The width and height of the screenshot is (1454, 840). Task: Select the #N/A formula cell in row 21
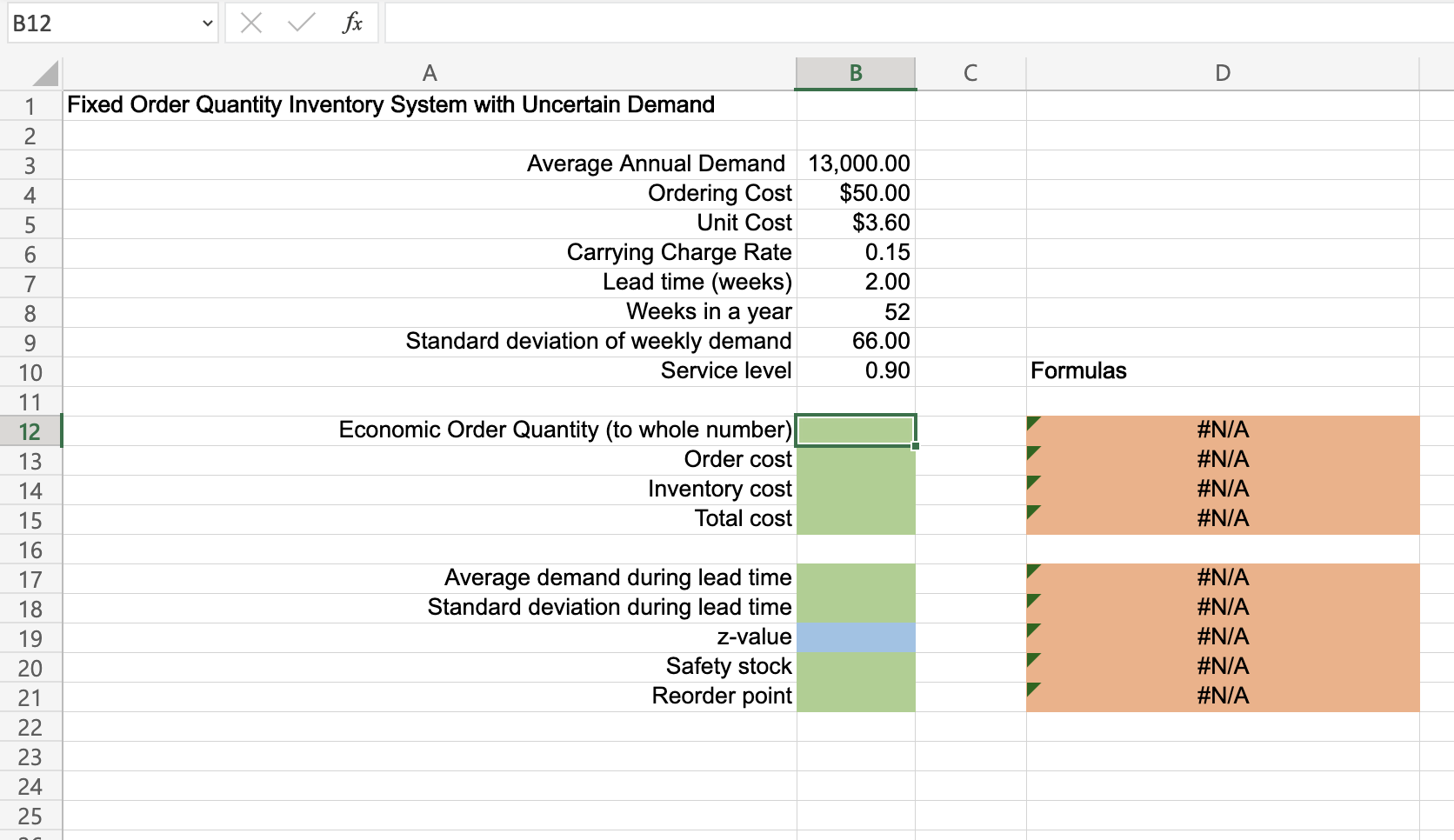pyautogui.click(x=1223, y=697)
